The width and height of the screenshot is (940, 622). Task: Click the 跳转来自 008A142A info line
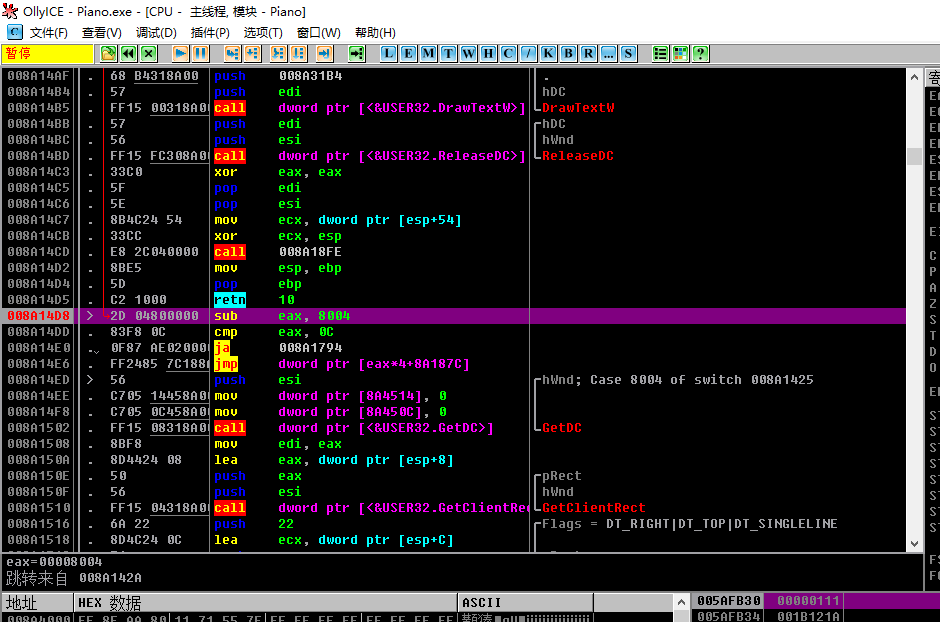[74, 578]
